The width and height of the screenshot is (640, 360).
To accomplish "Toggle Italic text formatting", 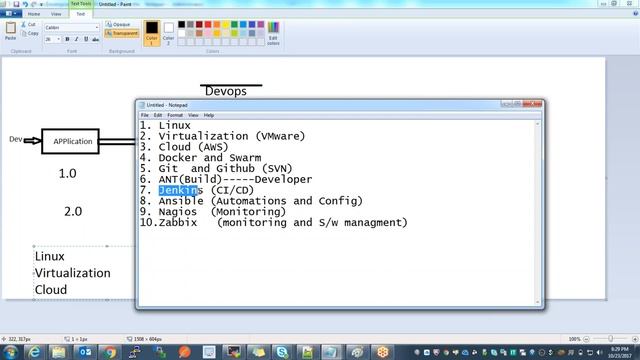I will point(76,39).
